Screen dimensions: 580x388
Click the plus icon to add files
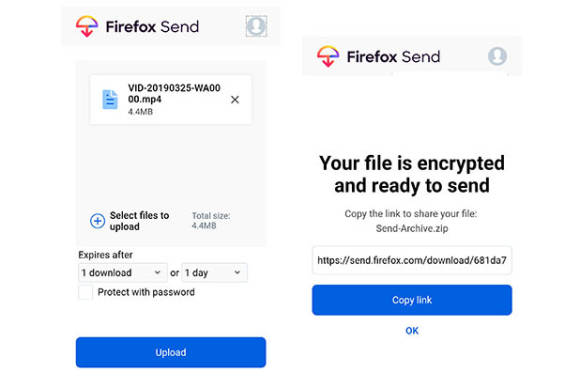pos(97,221)
